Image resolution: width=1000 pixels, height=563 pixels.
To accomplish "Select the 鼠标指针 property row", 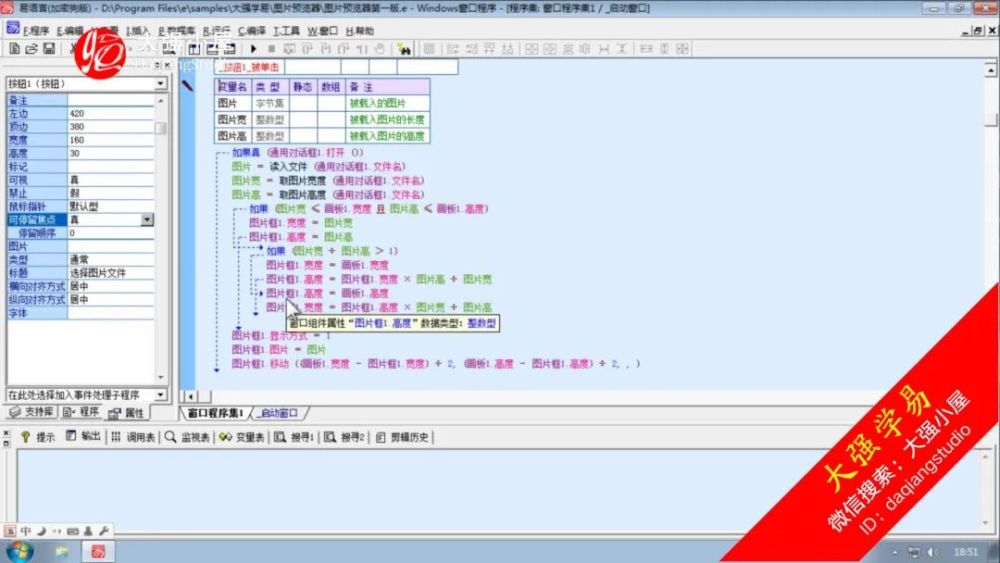I will 80,207.
